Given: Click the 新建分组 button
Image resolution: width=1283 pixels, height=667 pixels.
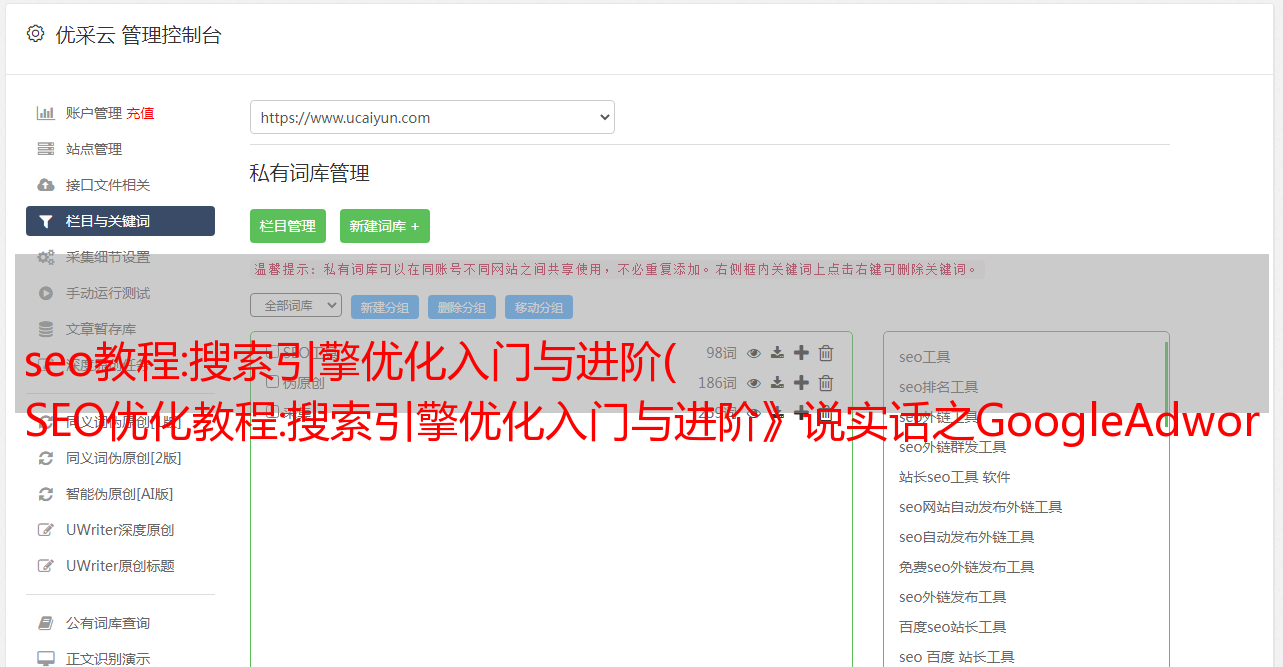Looking at the screenshot, I should pos(385,307).
